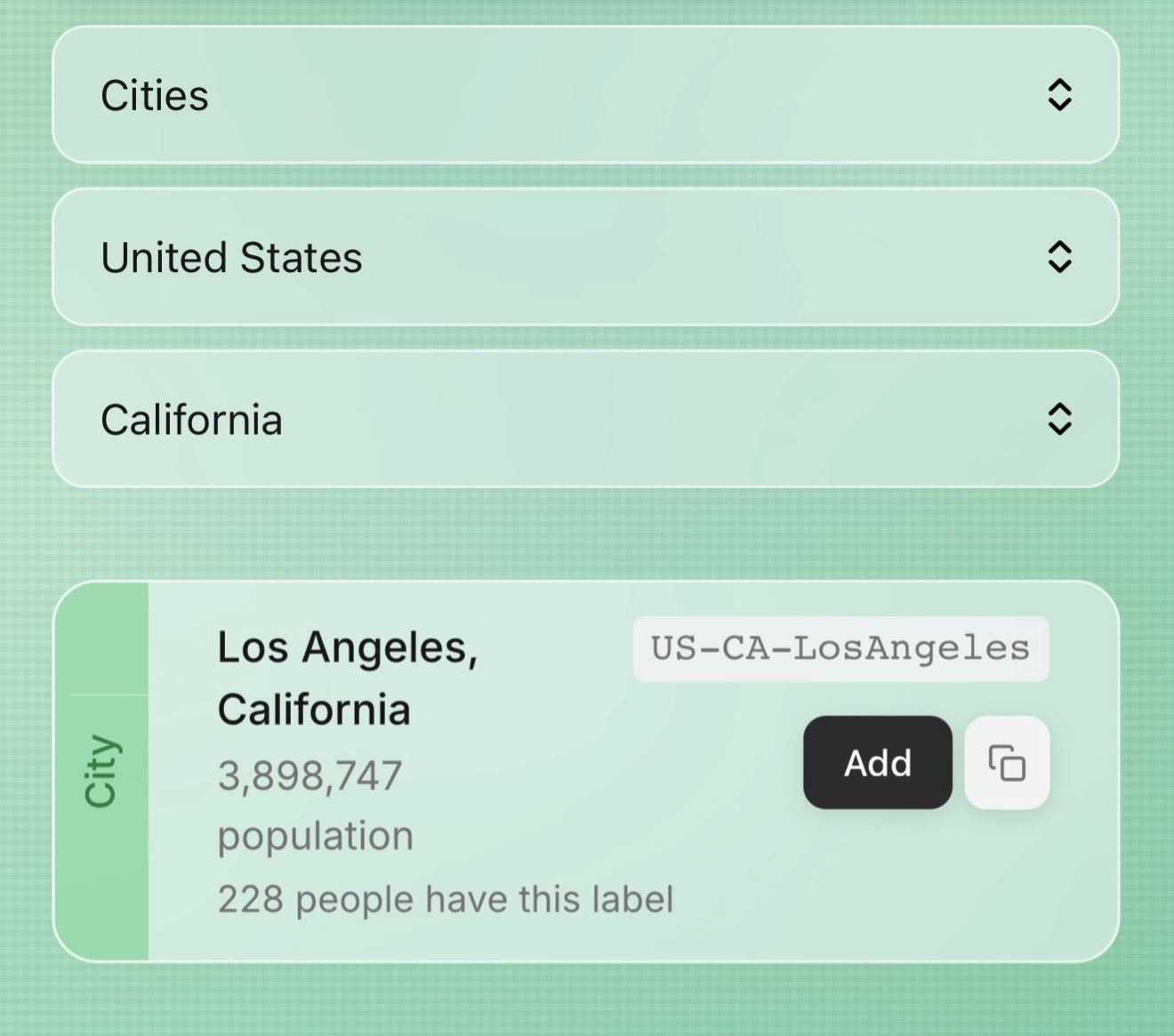The image size is (1174, 1036).
Task: Click "California" in the city card title
Action: 314,710
